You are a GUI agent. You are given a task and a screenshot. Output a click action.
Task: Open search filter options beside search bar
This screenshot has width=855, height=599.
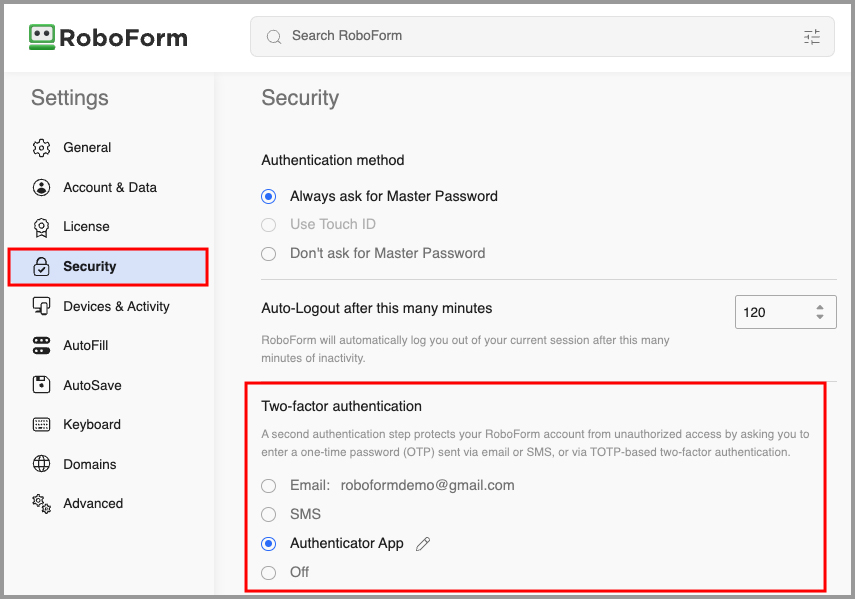click(x=812, y=36)
